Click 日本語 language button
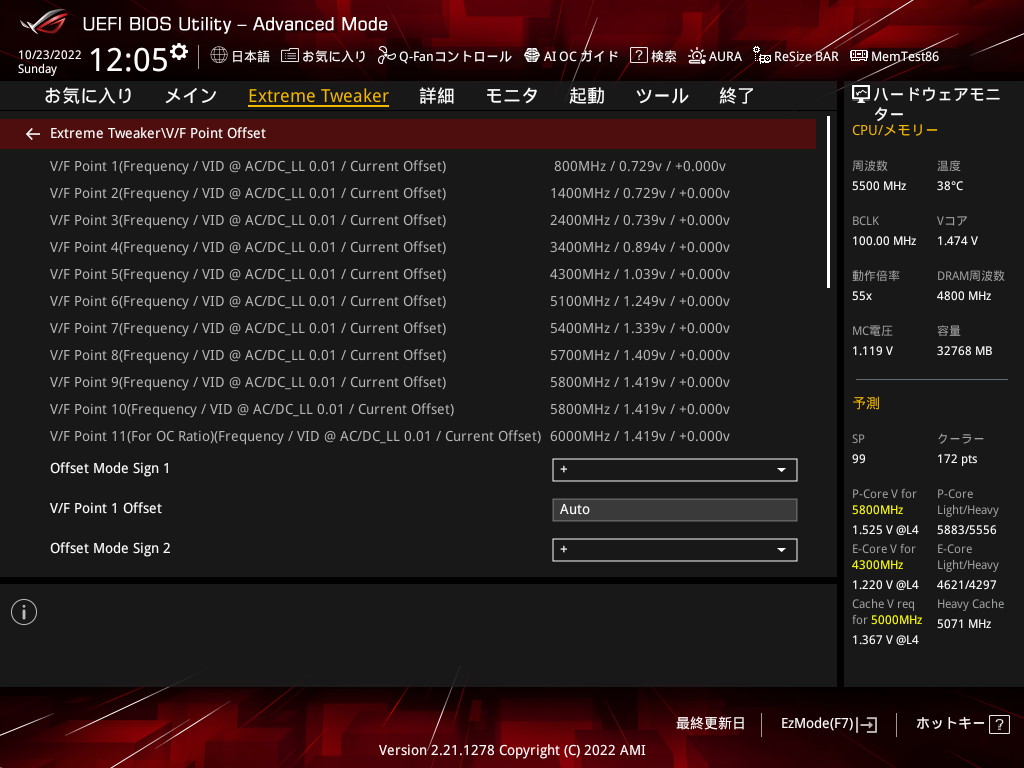Image resolution: width=1024 pixels, height=768 pixels. pos(251,56)
